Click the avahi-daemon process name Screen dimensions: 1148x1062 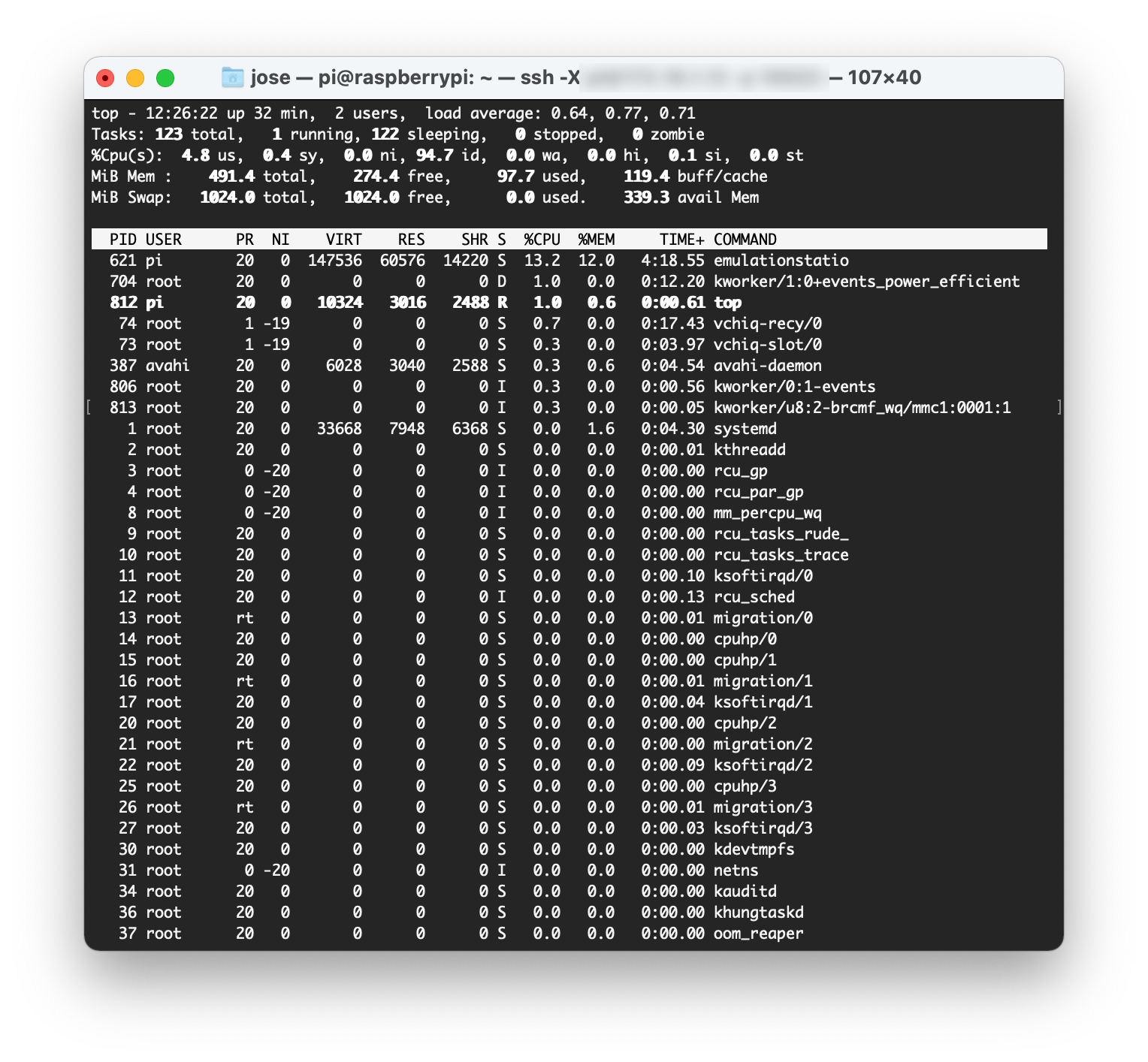(768, 366)
